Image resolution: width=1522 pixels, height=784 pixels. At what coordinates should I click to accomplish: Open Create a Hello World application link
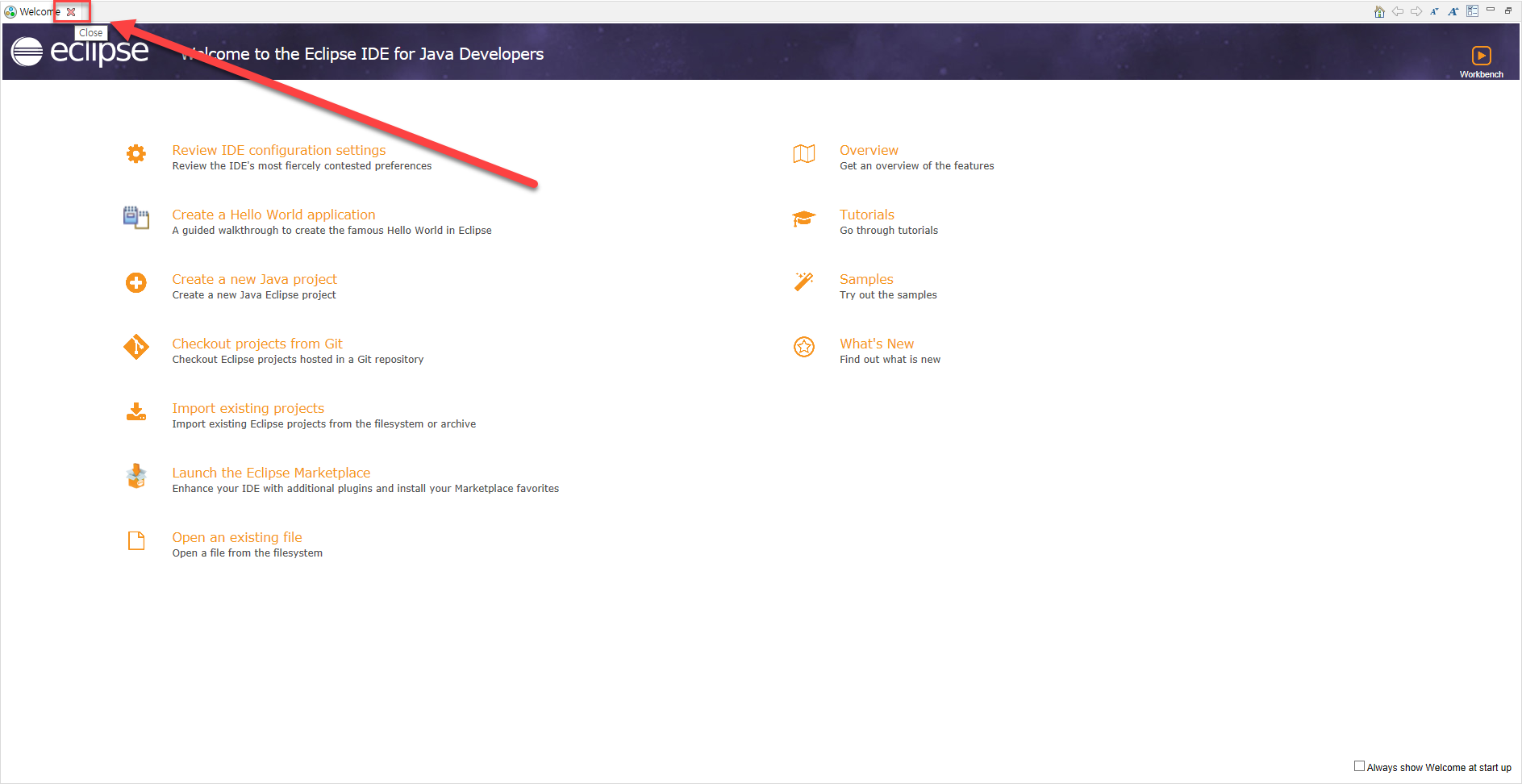(273, 215)
